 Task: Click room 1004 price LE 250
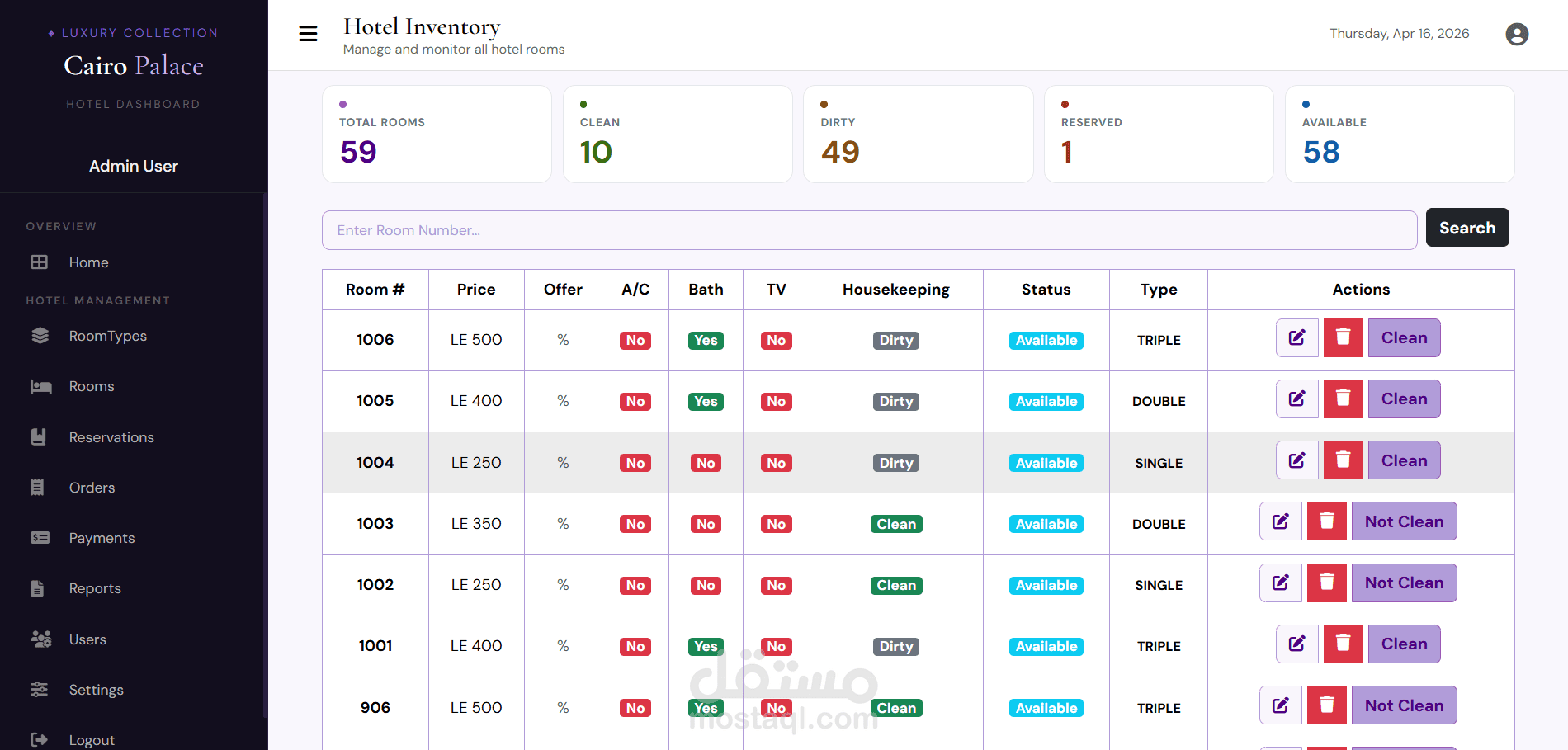pos(476,463)
